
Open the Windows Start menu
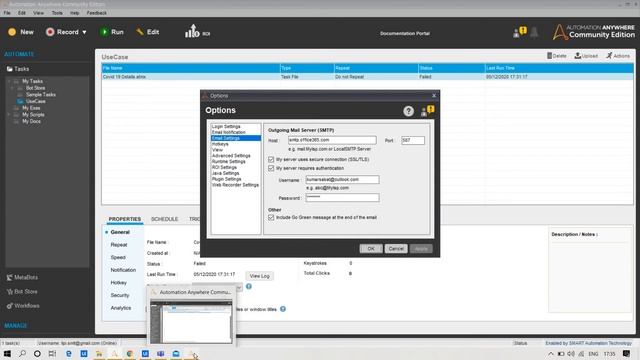click(7, 353)
